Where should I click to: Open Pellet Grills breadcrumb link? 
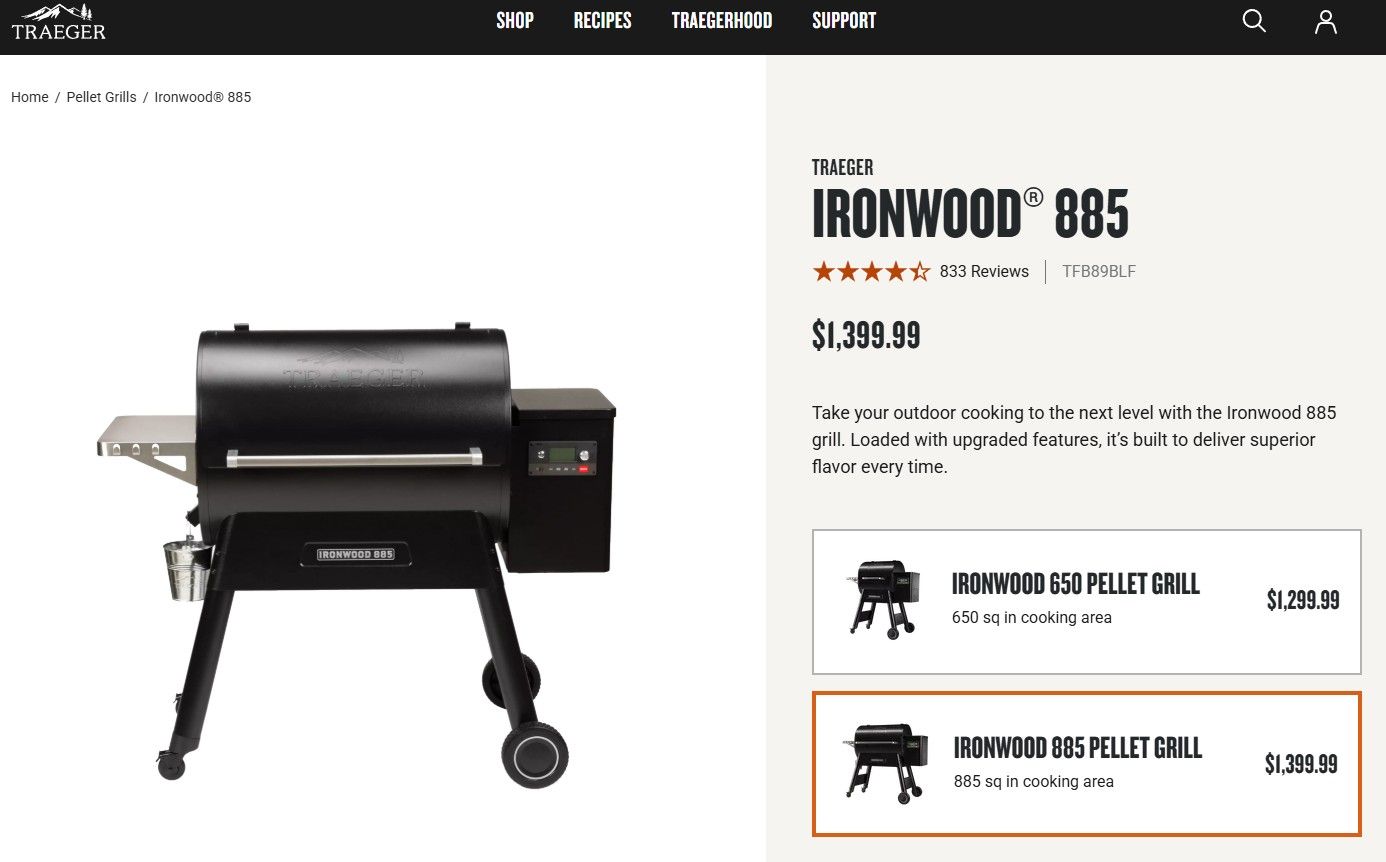tap(102, 97)
